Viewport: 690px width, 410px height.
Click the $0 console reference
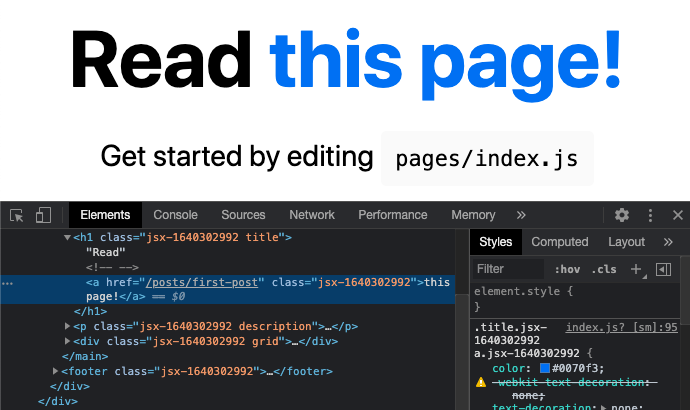pos(178,297)
